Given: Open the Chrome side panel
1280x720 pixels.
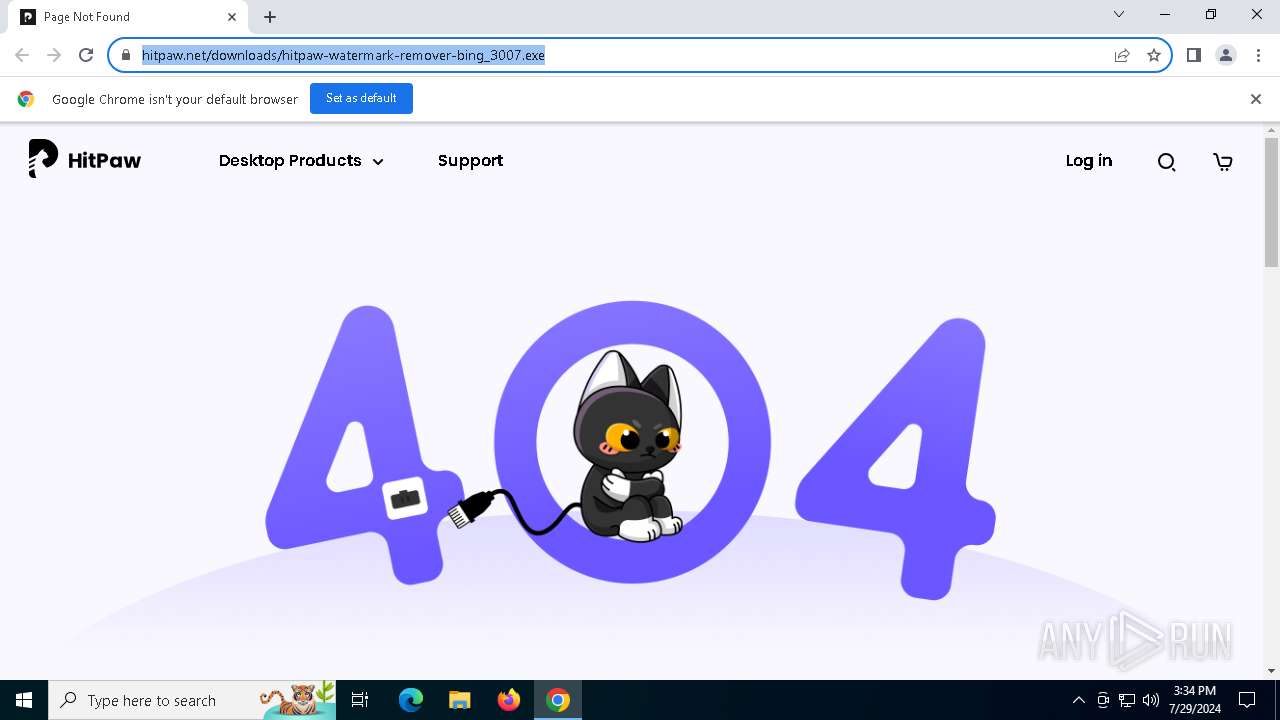Looking at the screenshot, I should pos(1193,55).
